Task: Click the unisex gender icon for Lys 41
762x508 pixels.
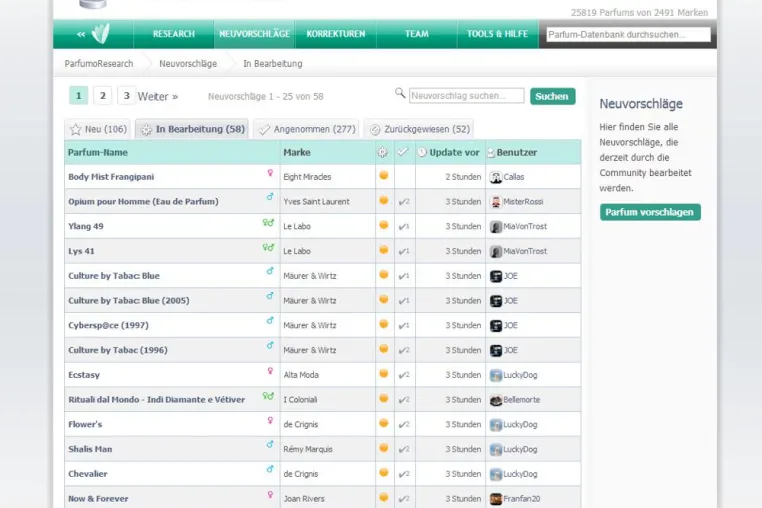Action: (268, 247)
